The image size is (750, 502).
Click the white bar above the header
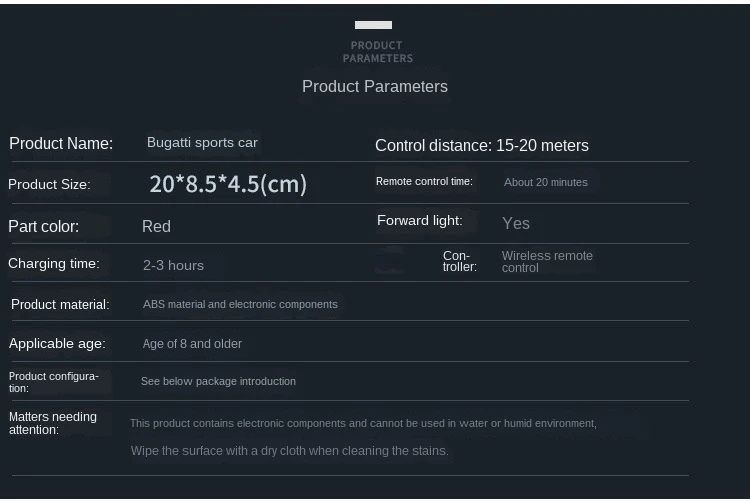(x=373, y=25)
